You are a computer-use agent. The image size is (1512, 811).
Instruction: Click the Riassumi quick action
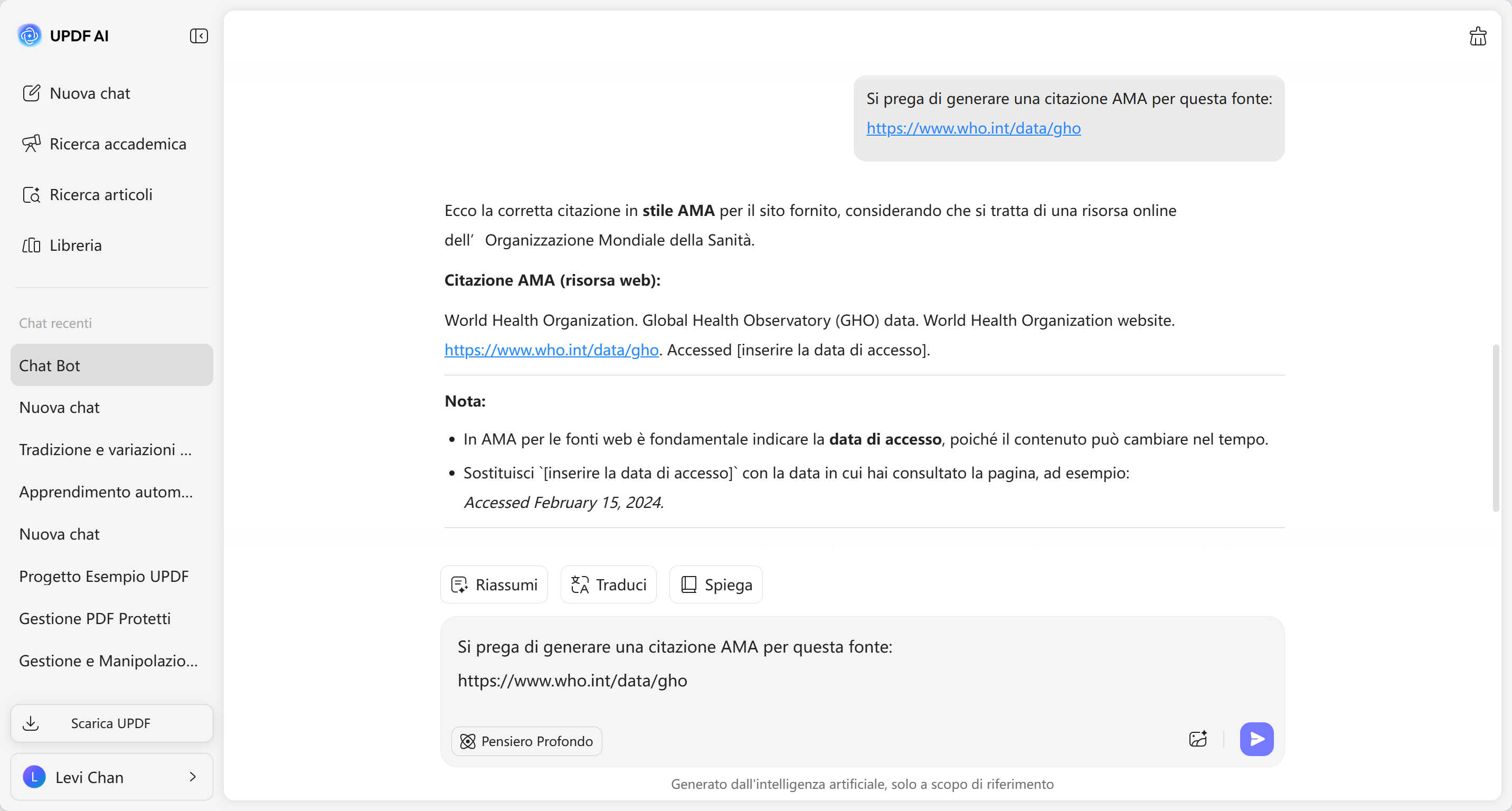494,584
